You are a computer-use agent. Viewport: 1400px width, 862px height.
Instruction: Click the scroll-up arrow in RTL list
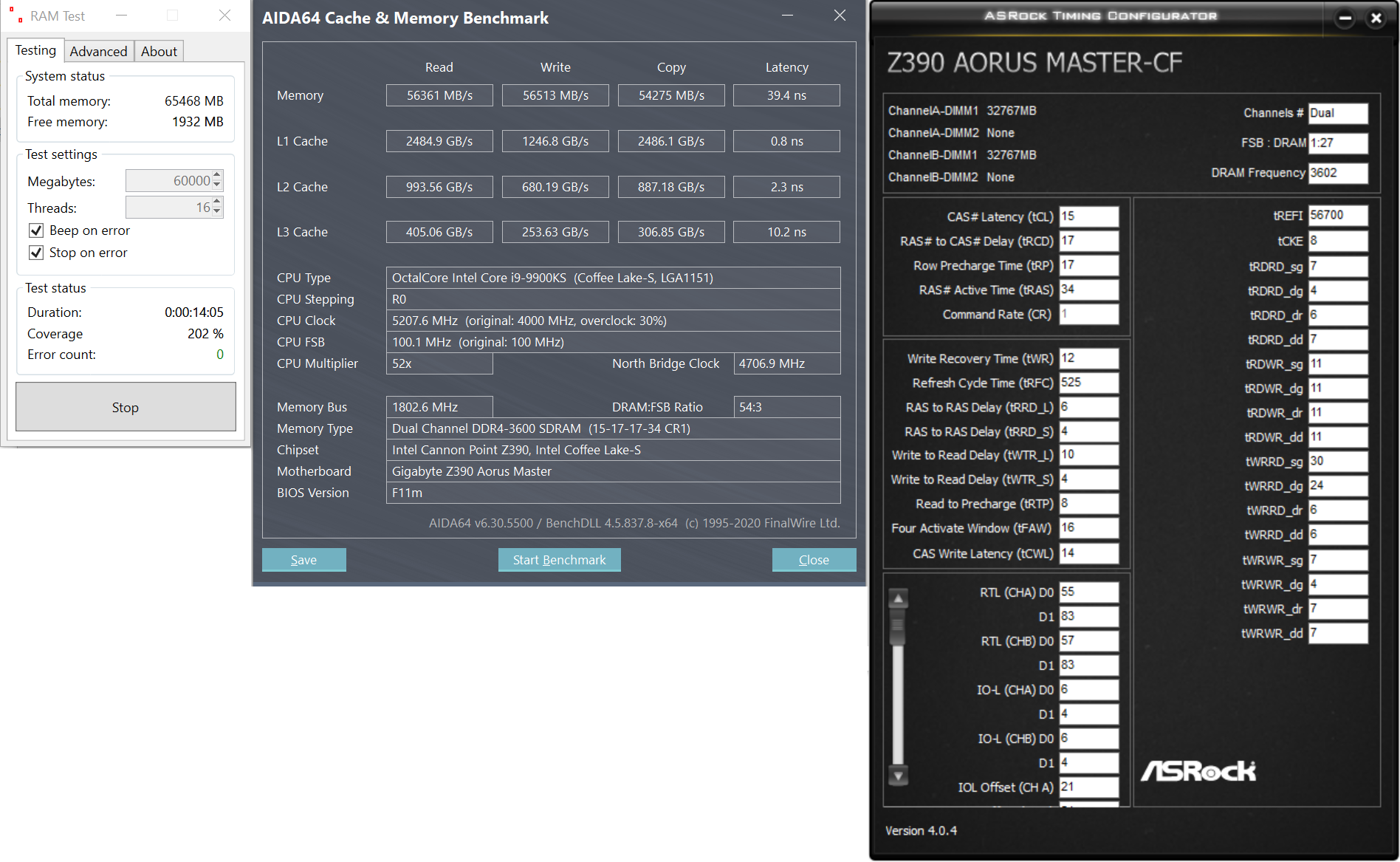point(899,598)
